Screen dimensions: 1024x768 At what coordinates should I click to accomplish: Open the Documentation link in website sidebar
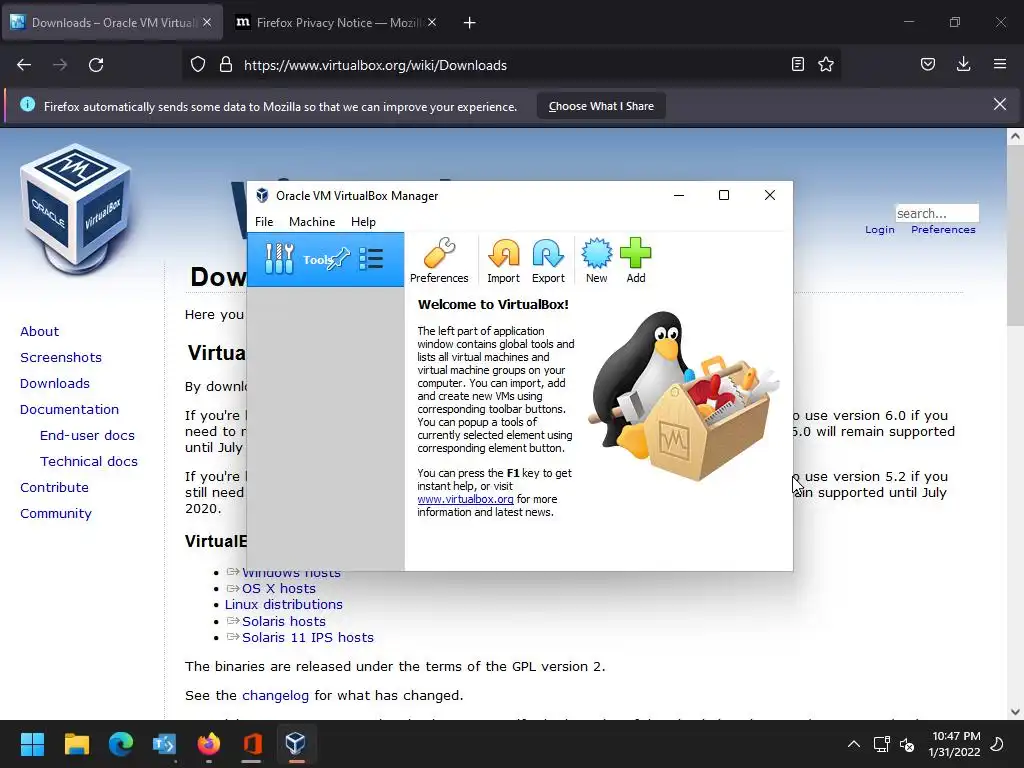tap(69, 409)
